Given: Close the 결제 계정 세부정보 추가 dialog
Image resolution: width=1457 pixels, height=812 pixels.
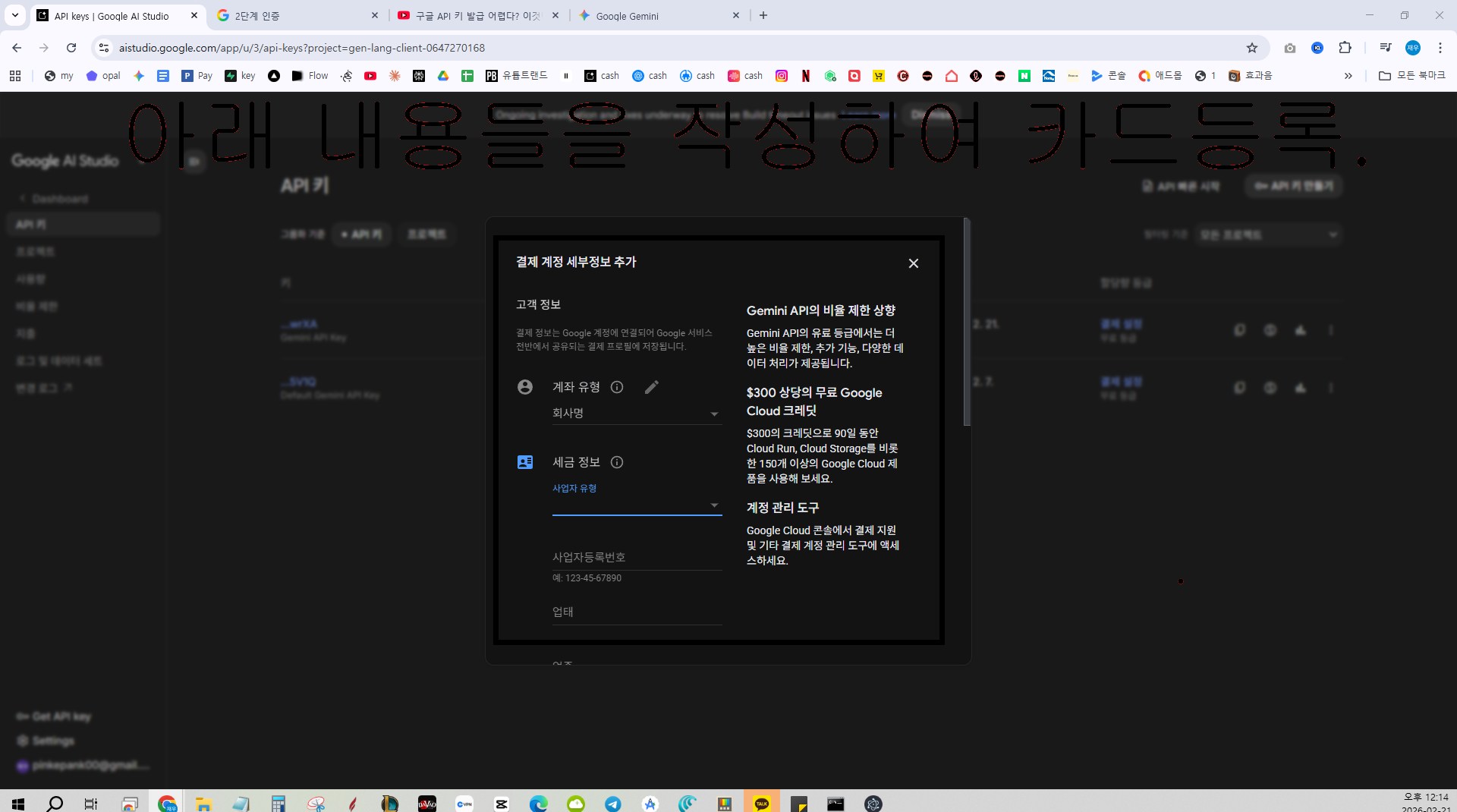Looking at the screenshot, I should (913, 263).
